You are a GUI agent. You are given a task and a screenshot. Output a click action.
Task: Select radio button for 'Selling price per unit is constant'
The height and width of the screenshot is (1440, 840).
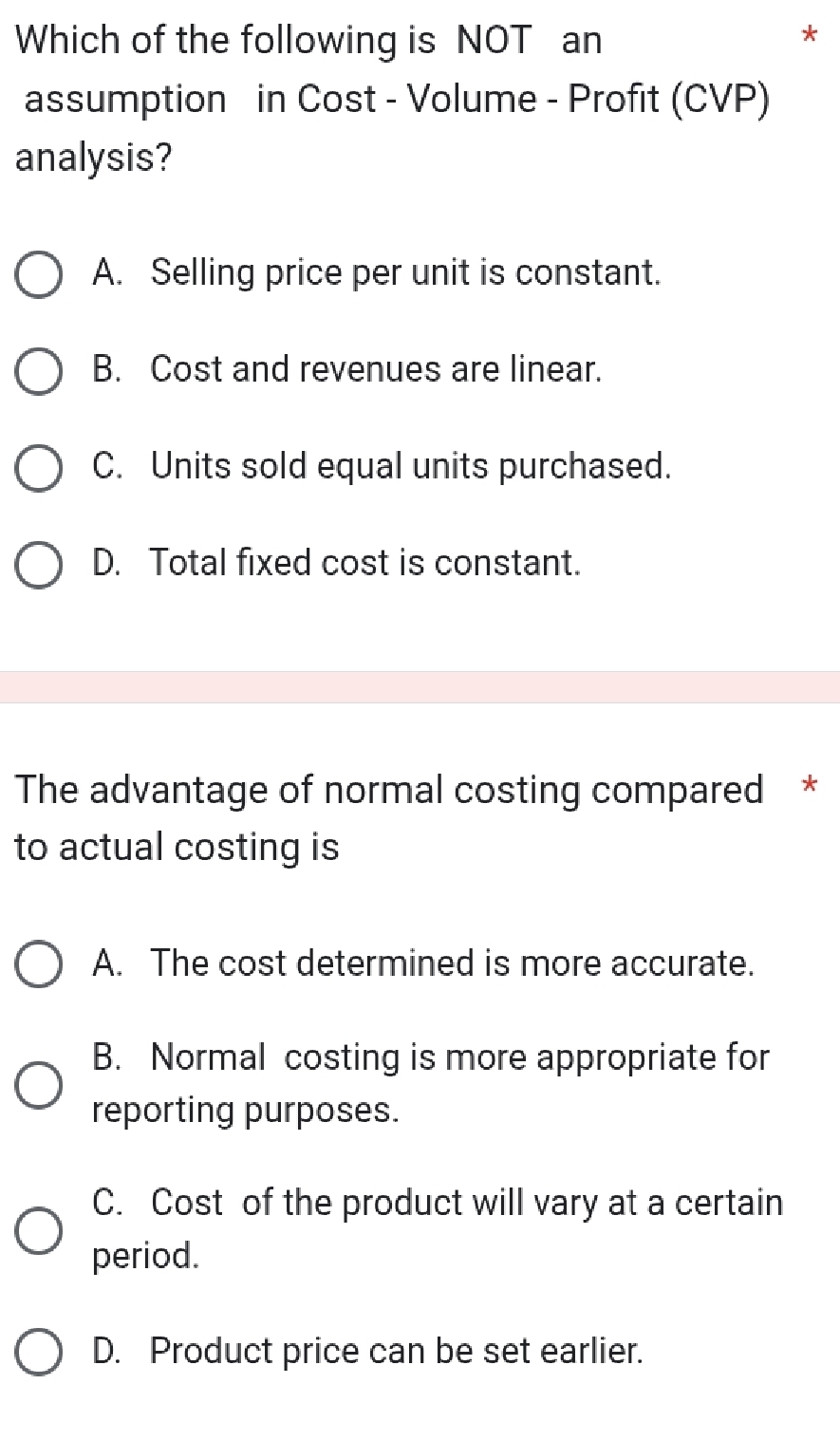(39, 274)
